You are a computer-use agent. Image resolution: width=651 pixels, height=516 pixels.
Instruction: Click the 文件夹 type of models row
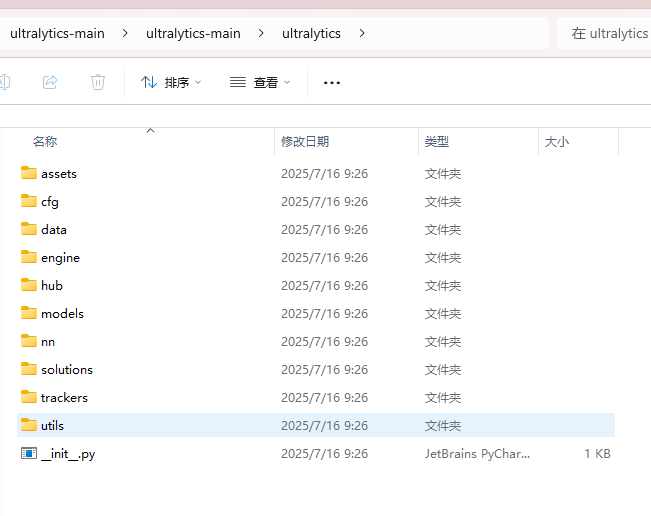point(443,314)
